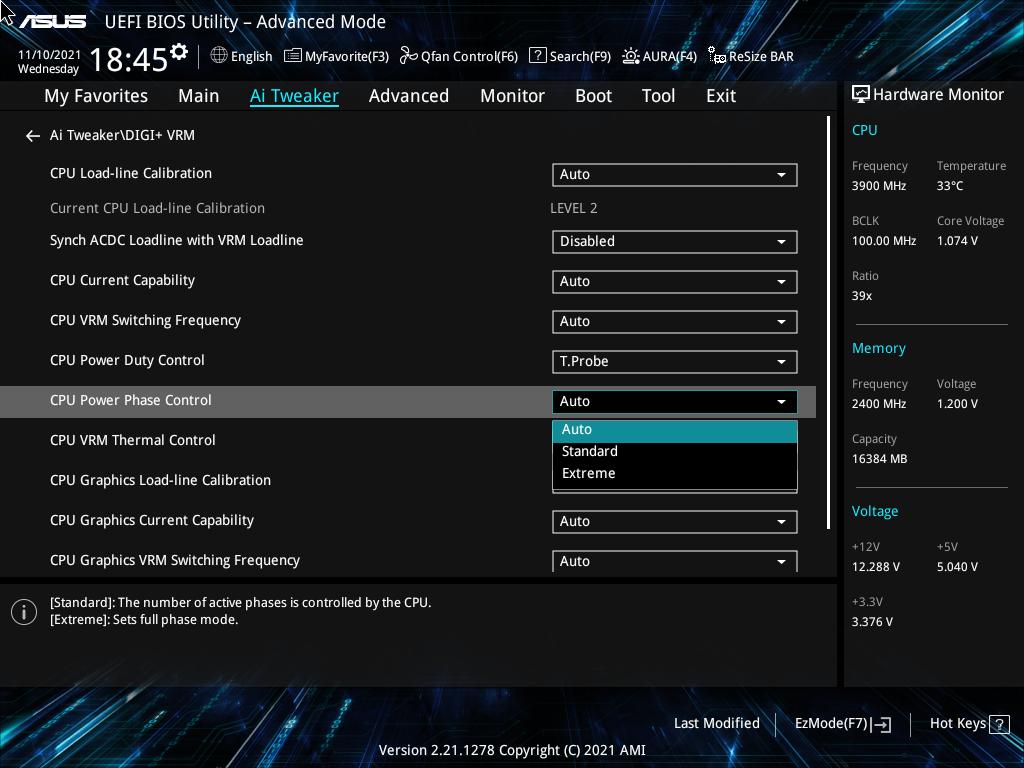Click the LEVEL 2 calibration value
Viewport: 1024px width, 768px height.
(573, 208)
